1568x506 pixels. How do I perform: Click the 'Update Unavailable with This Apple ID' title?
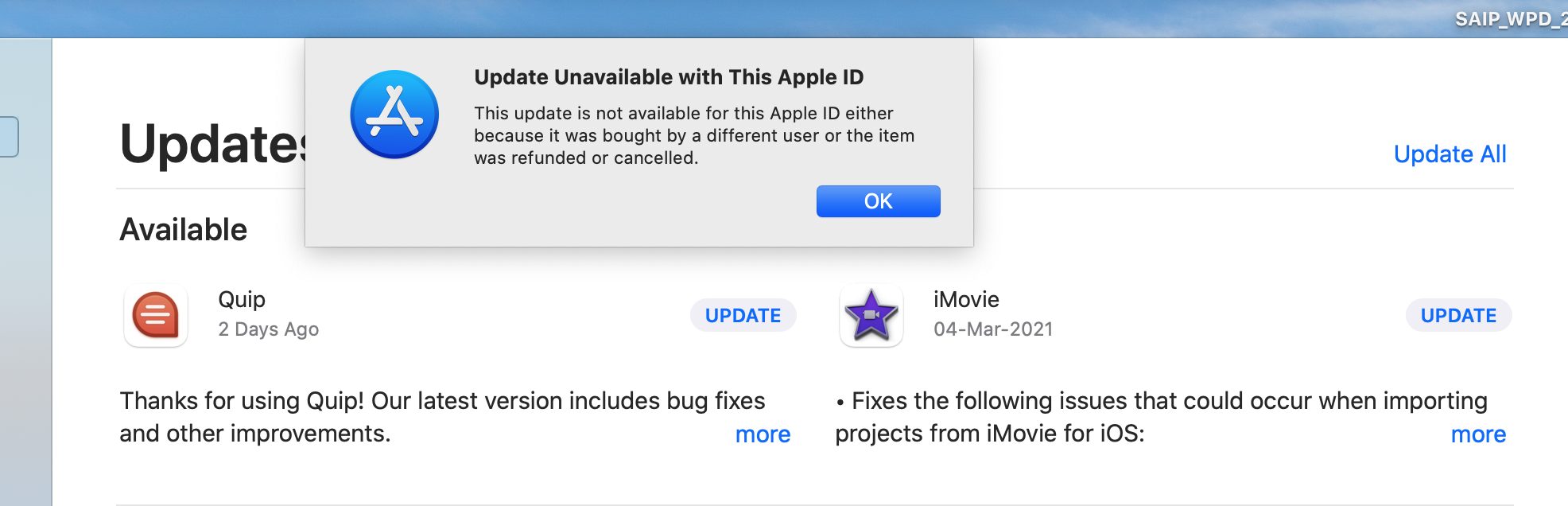point(669,77)
